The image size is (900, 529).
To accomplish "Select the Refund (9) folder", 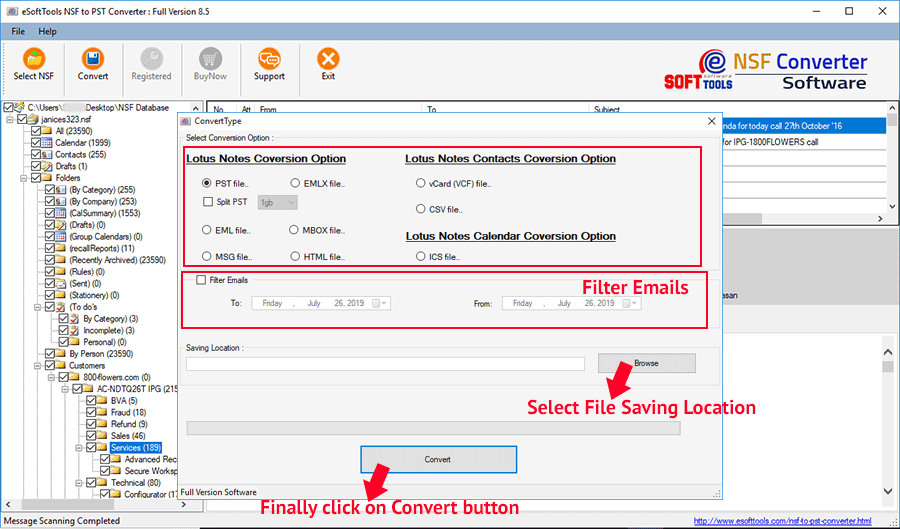I will tap(129, 424).
